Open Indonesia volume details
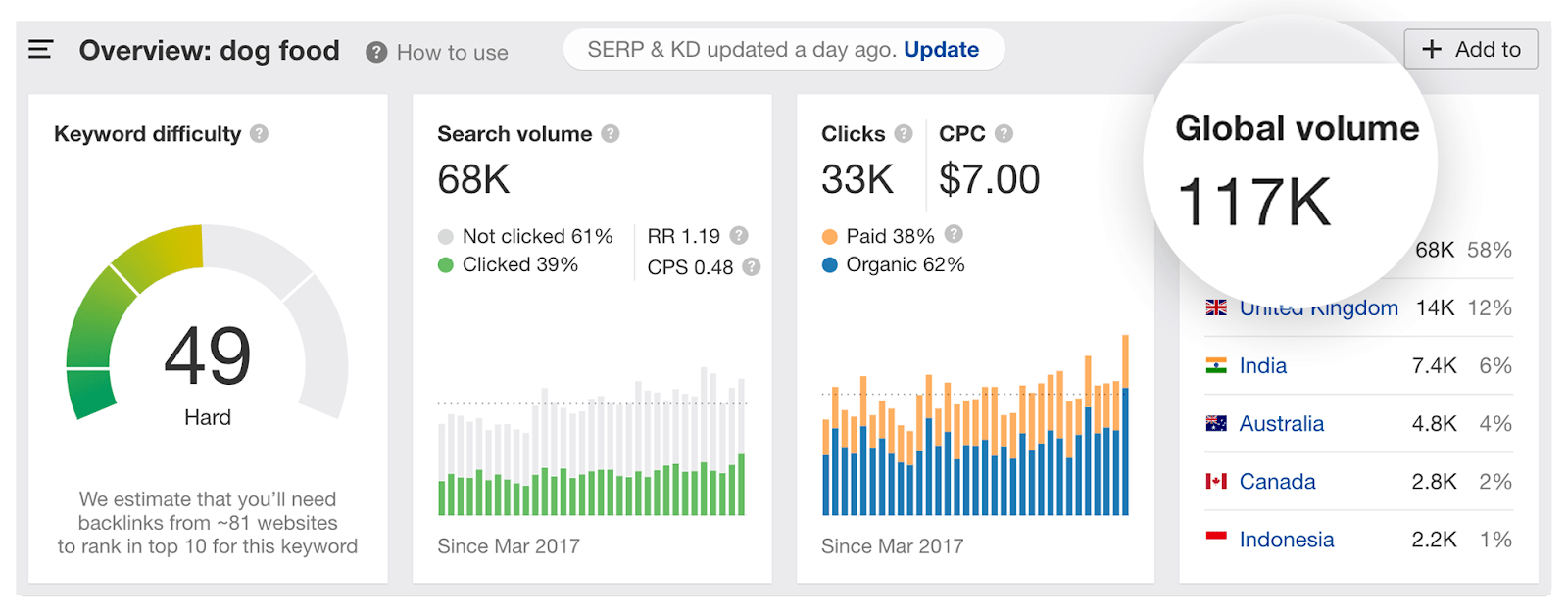 (x=1286, y=540)
